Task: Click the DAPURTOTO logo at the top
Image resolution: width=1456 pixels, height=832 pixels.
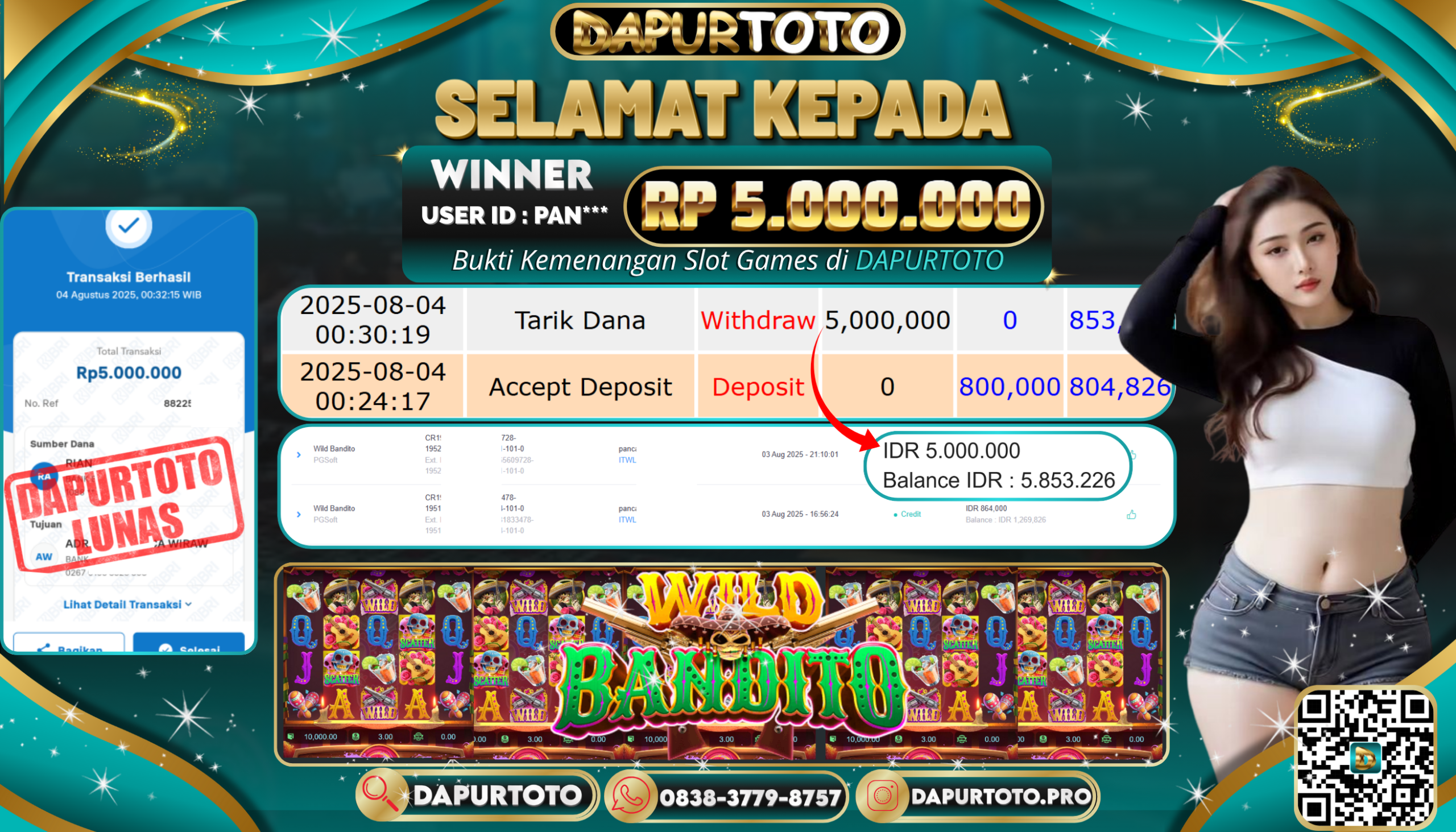Action: tap(727, 31)
